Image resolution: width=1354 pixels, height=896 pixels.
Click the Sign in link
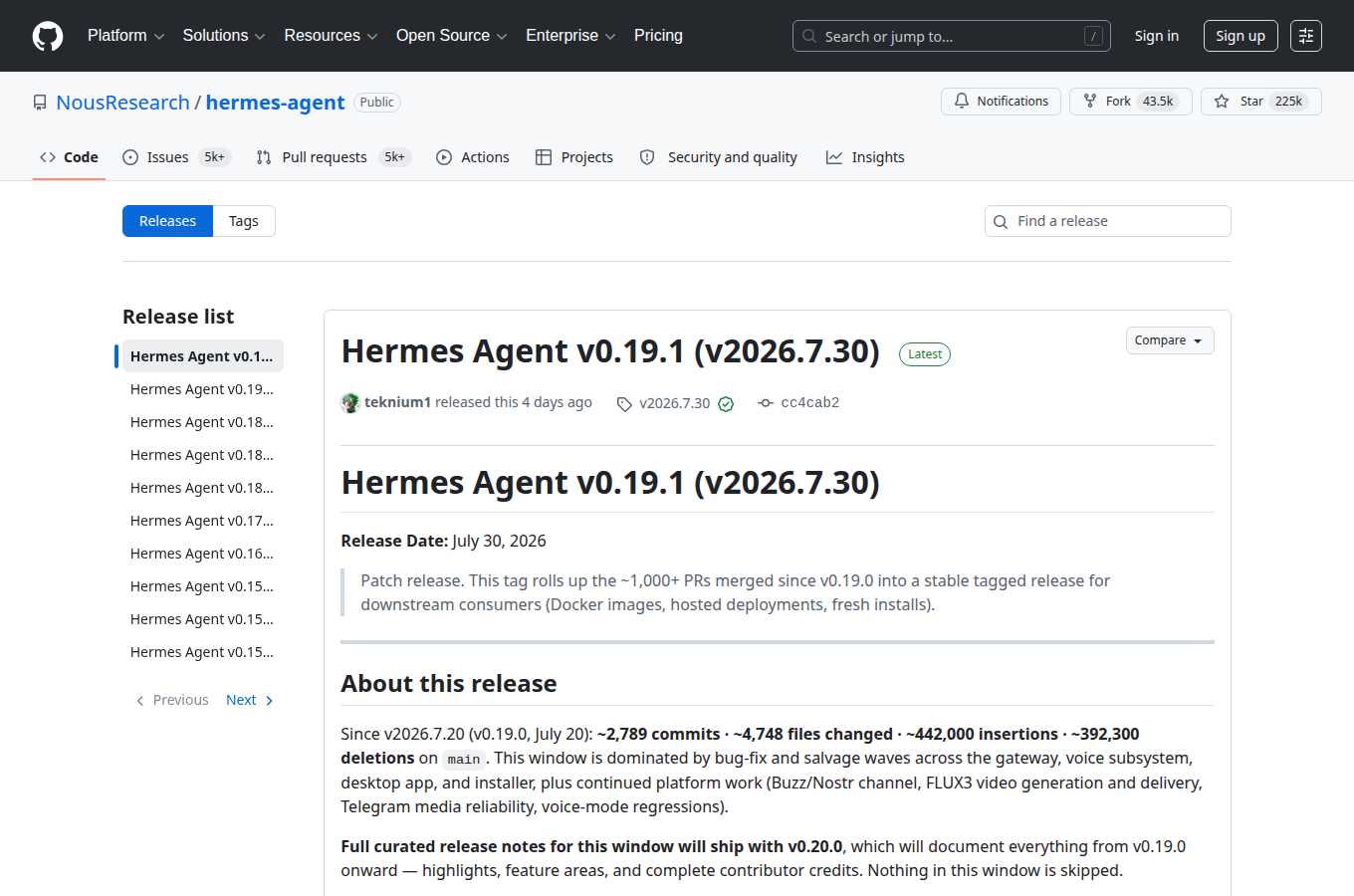point(1157,36)
